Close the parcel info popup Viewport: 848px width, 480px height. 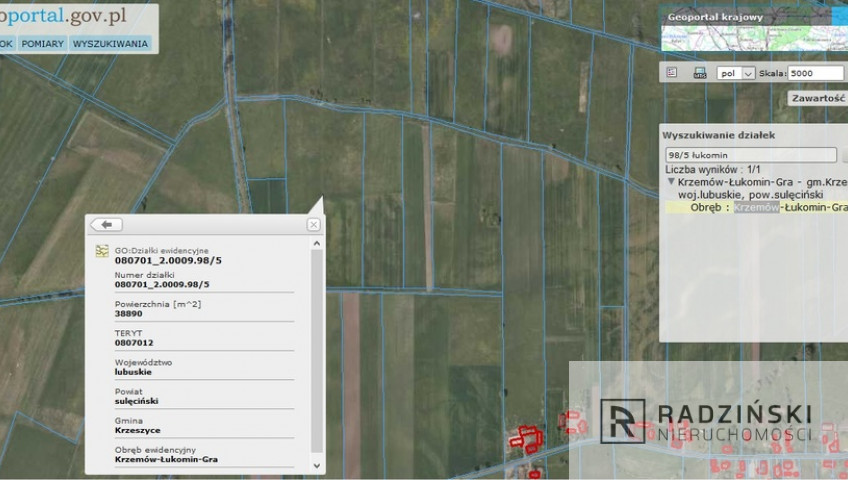(x=313, y=224)
